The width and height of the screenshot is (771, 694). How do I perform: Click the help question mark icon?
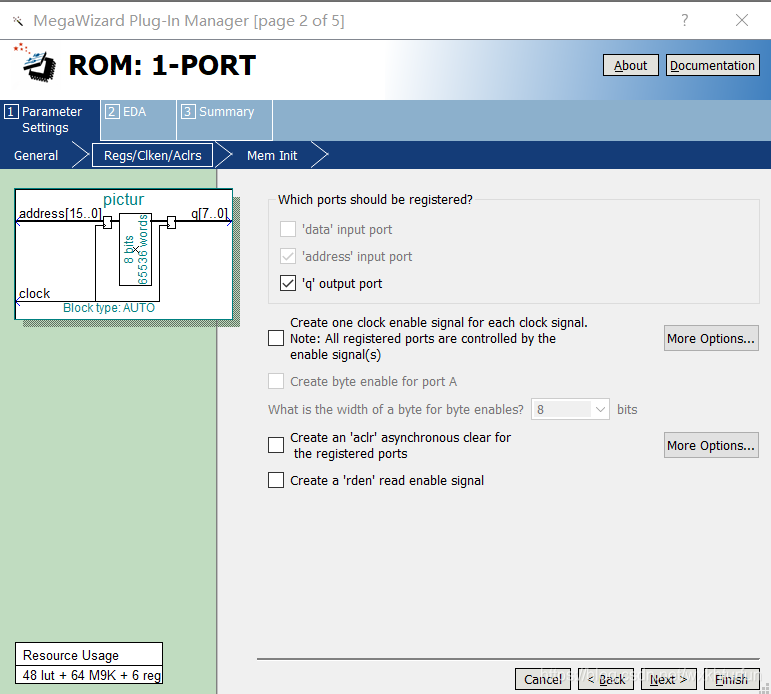coord(684,20)
